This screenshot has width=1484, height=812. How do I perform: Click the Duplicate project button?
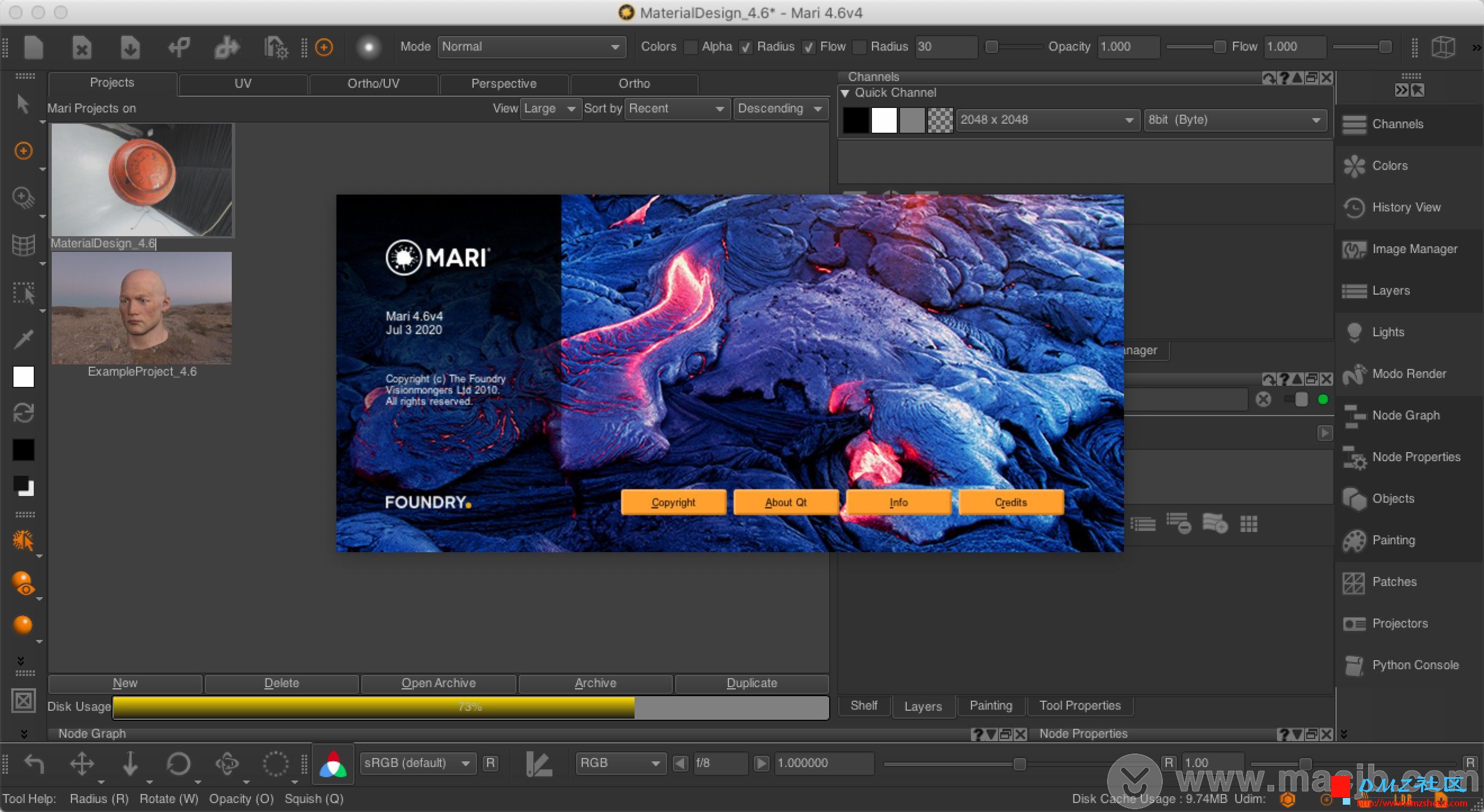752,684
